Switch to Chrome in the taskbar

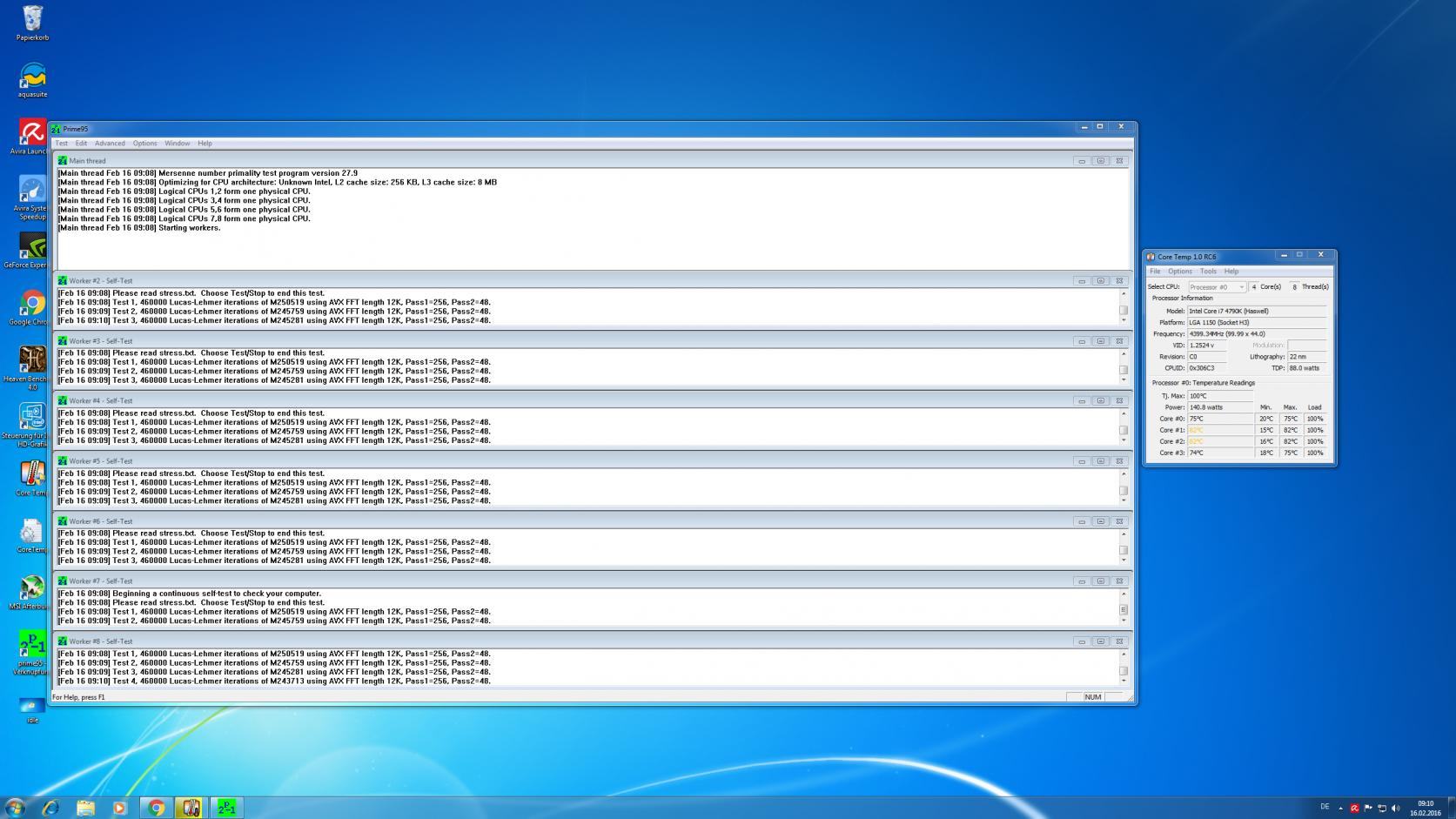click(156, 808)
